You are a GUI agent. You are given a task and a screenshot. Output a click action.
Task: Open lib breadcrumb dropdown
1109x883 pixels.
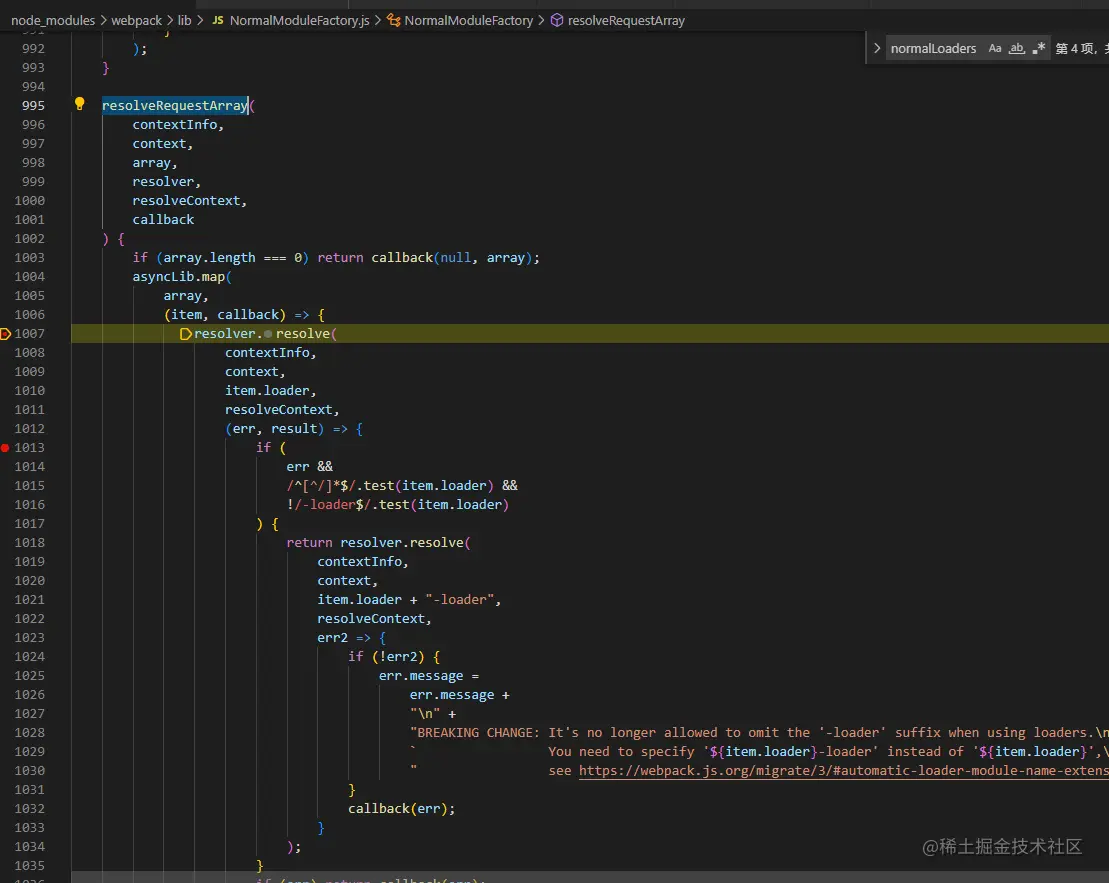(x=185, y=21)
